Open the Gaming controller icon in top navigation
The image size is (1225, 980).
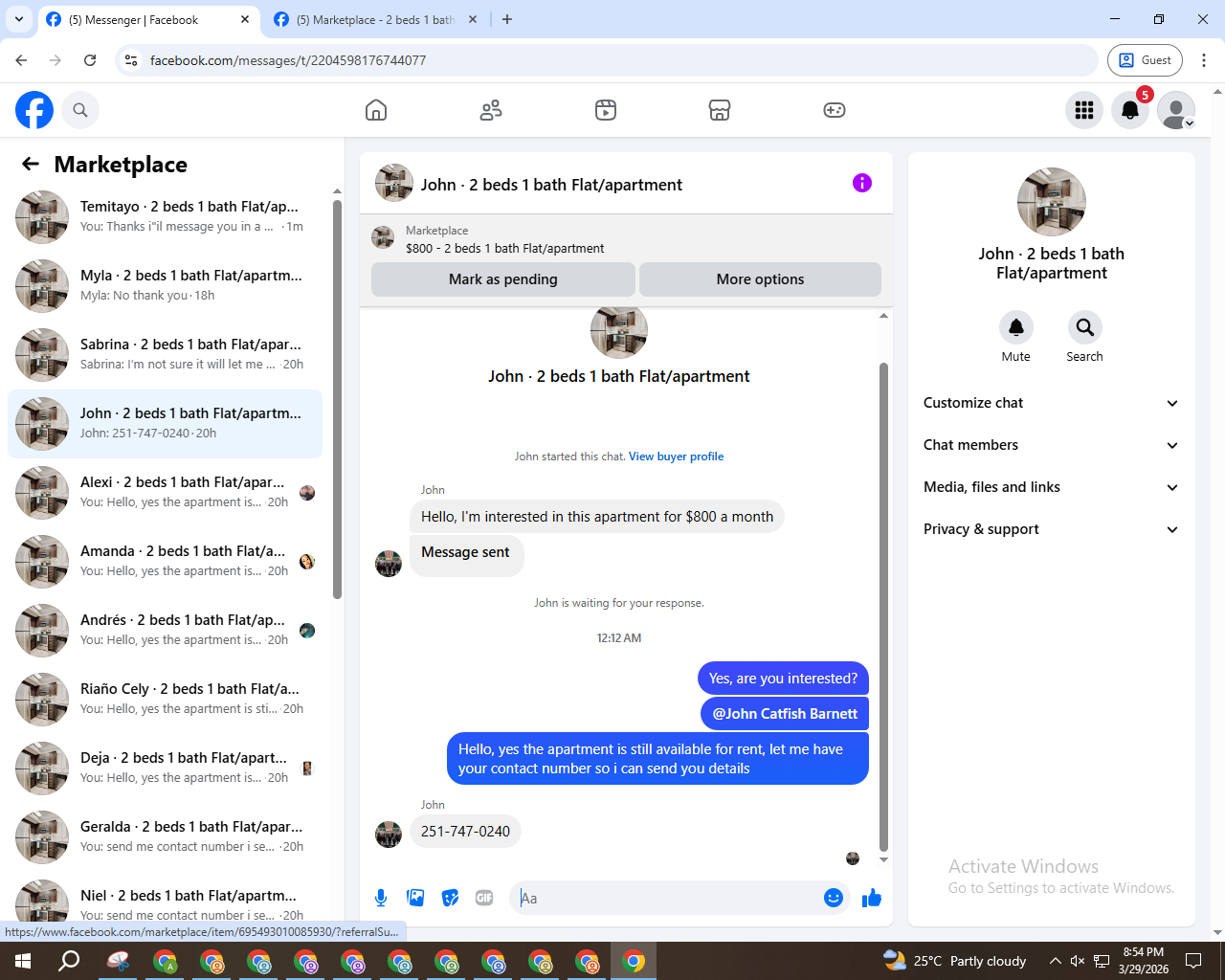tap(835, 110)
